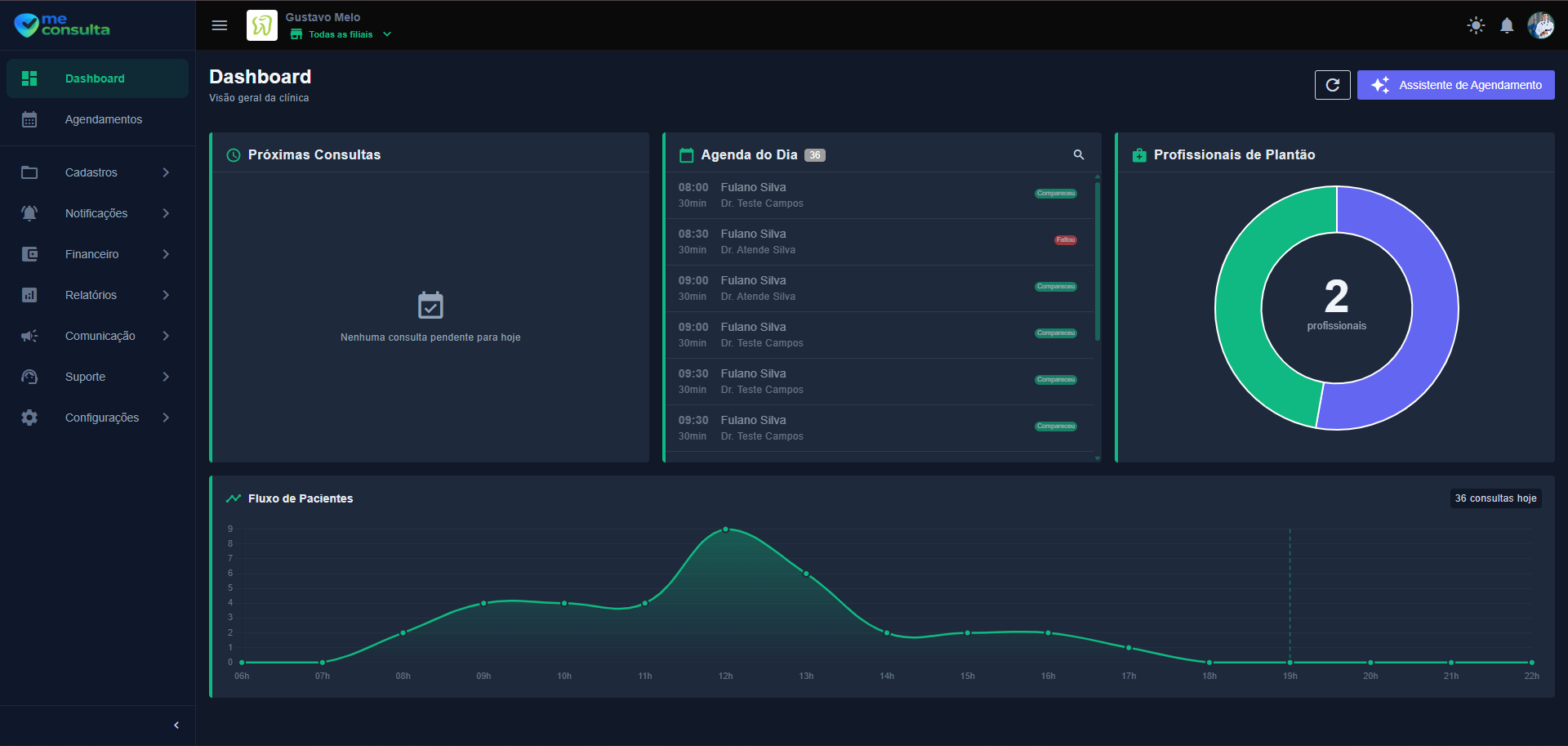
Task: Click Profissionais de Plantão medical bag icon
Action: click(1139, 155)
